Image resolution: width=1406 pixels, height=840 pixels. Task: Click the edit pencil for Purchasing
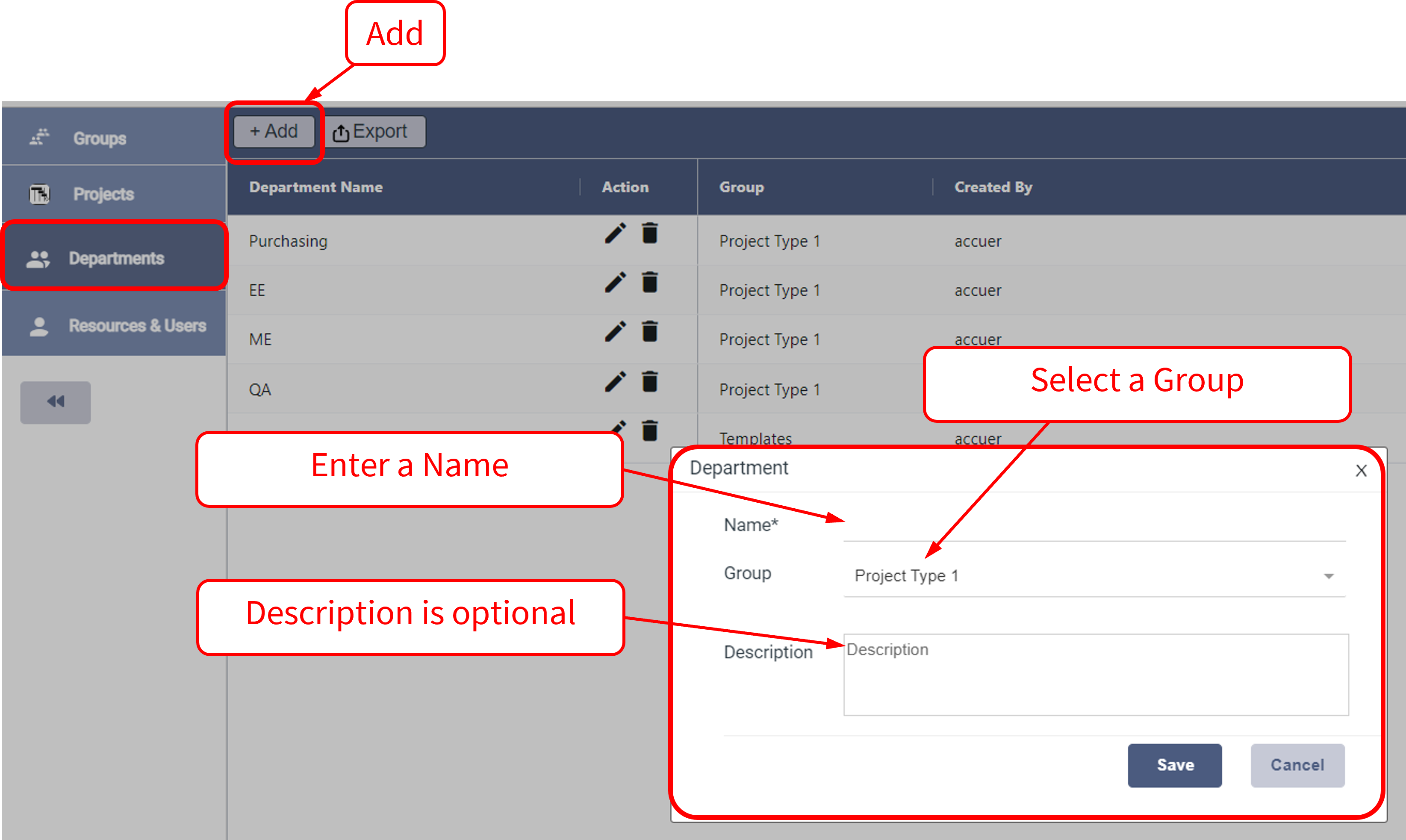(x=615, y=233)
